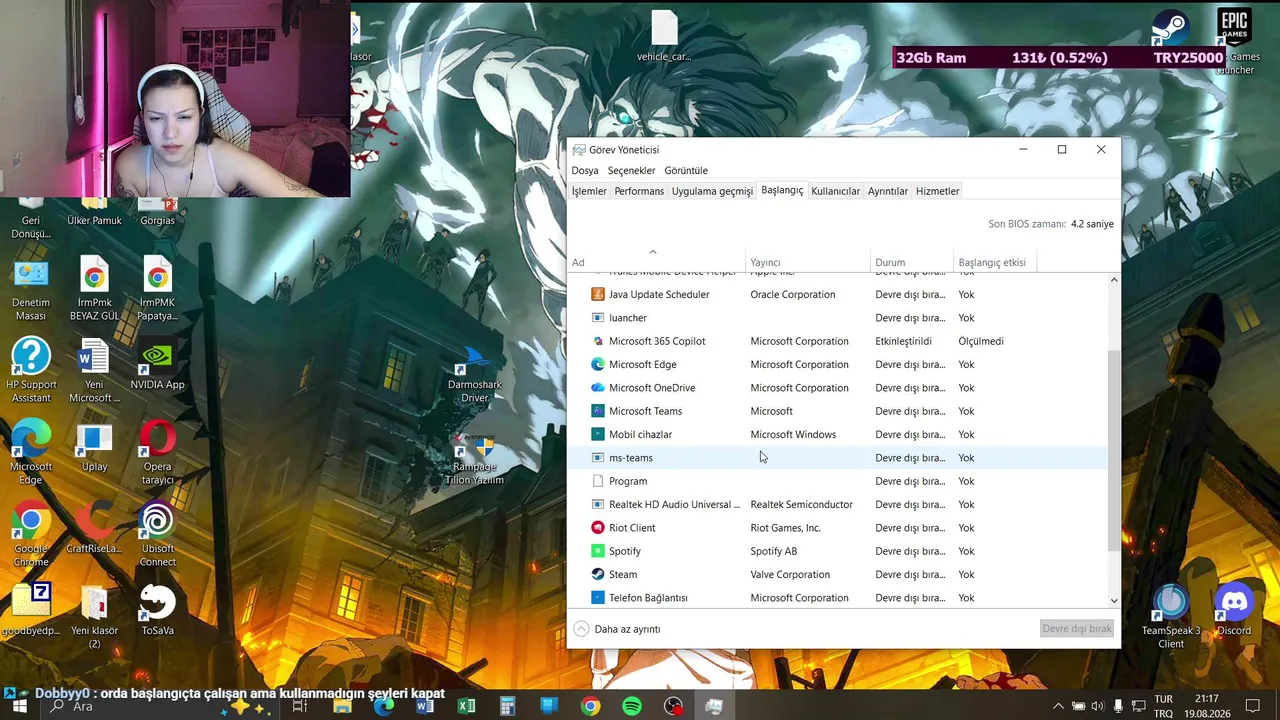Select Ubisoft Connect desktop icon
The height and width of the screenshot is (720, 1280).
(157, 535)
